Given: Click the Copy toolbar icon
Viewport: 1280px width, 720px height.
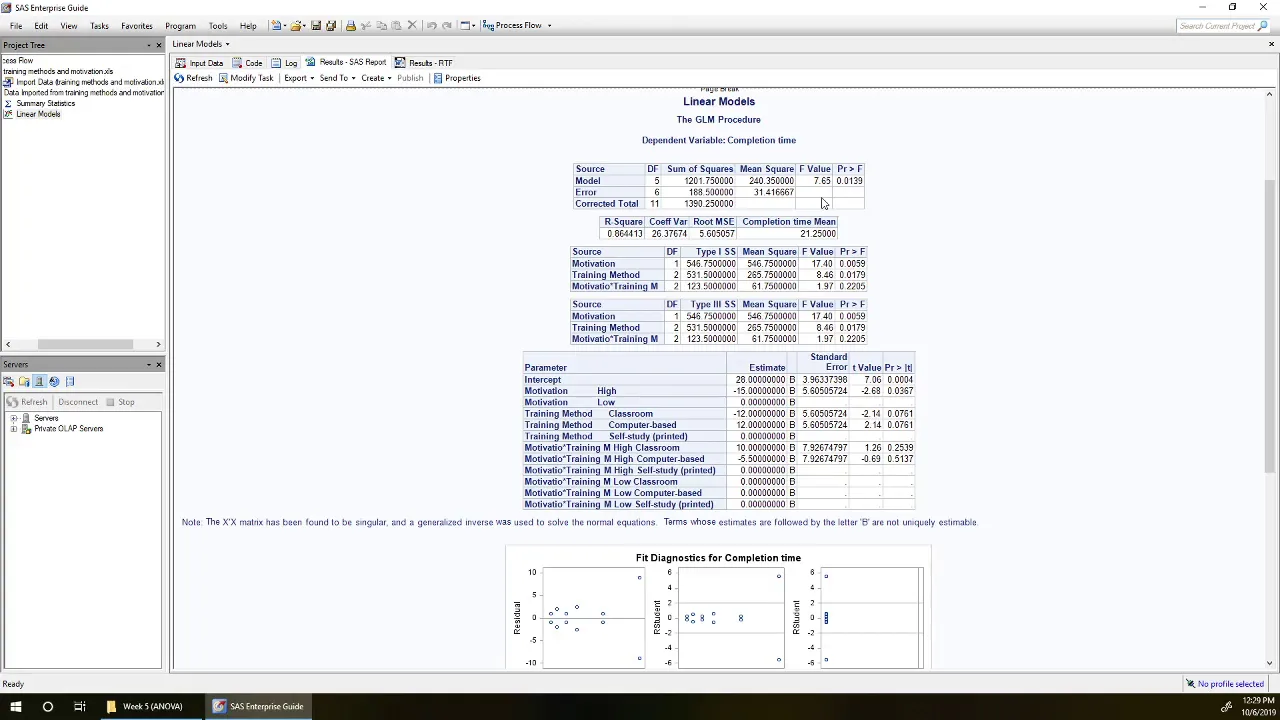Looking at the screenshot, I should pyautogui.click(x=381, y=25).
